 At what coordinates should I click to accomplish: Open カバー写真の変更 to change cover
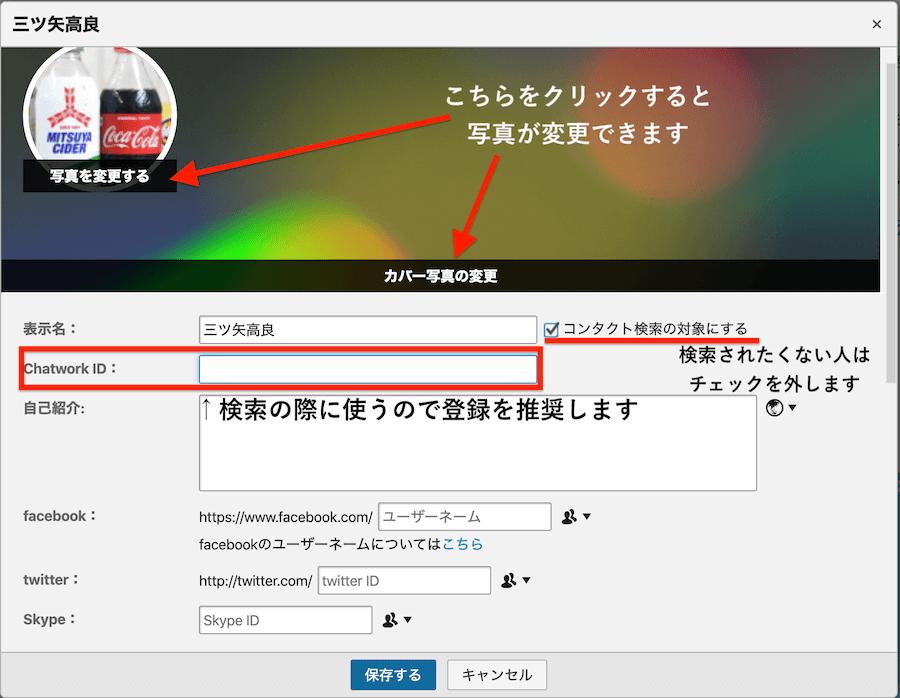pyautogui.click(x=440, y=276)
